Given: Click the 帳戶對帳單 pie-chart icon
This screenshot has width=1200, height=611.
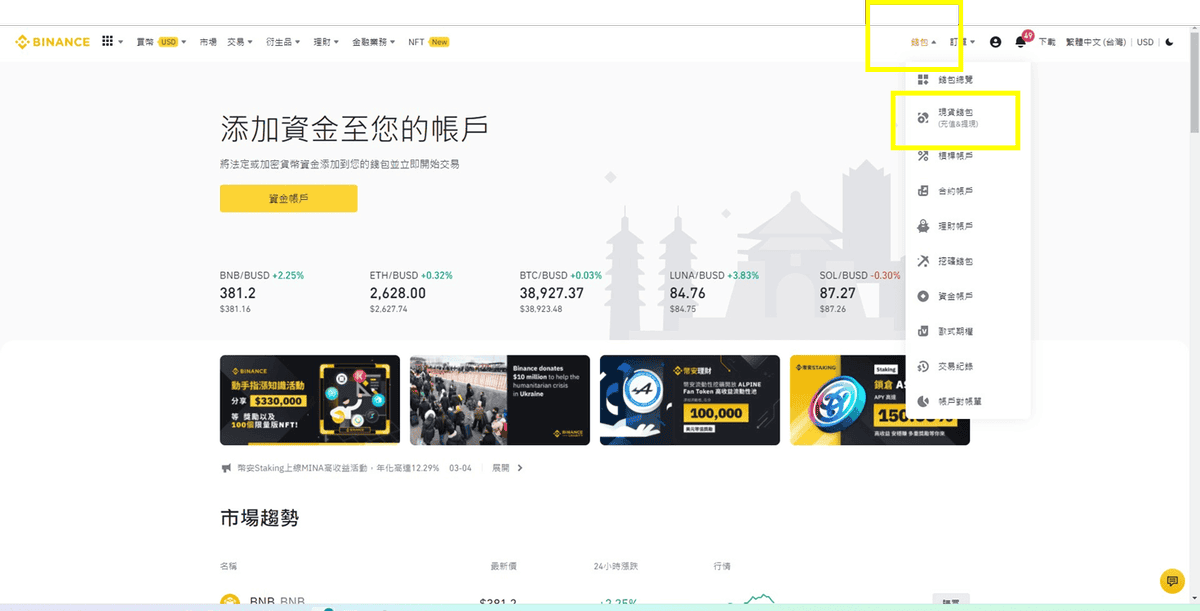Looking at the screenshot, I should point(923,401).
